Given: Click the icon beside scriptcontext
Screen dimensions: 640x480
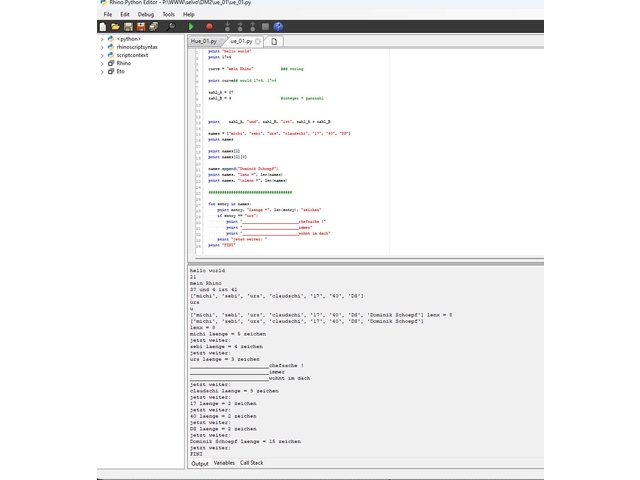Looking at the screenshot, I should click(111, 55).
